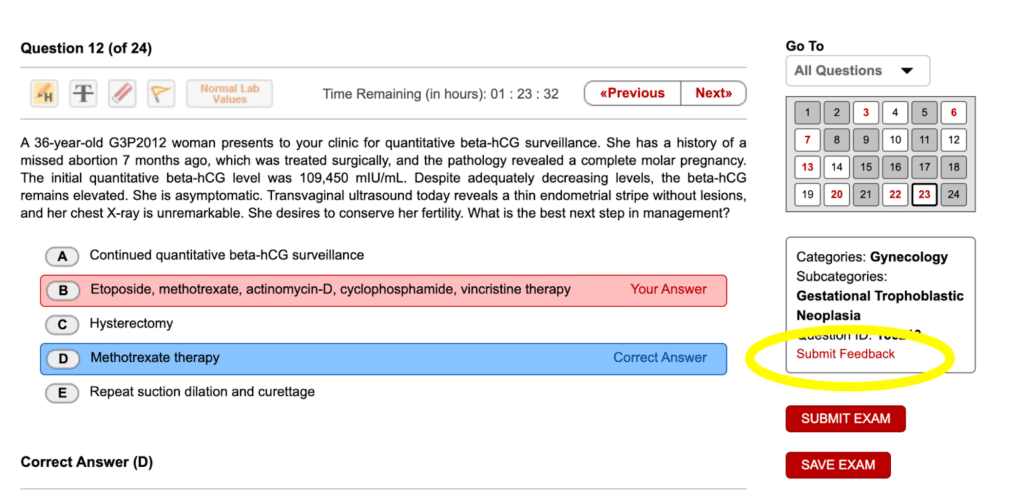
Task: Go to next question
Action: 713,93
